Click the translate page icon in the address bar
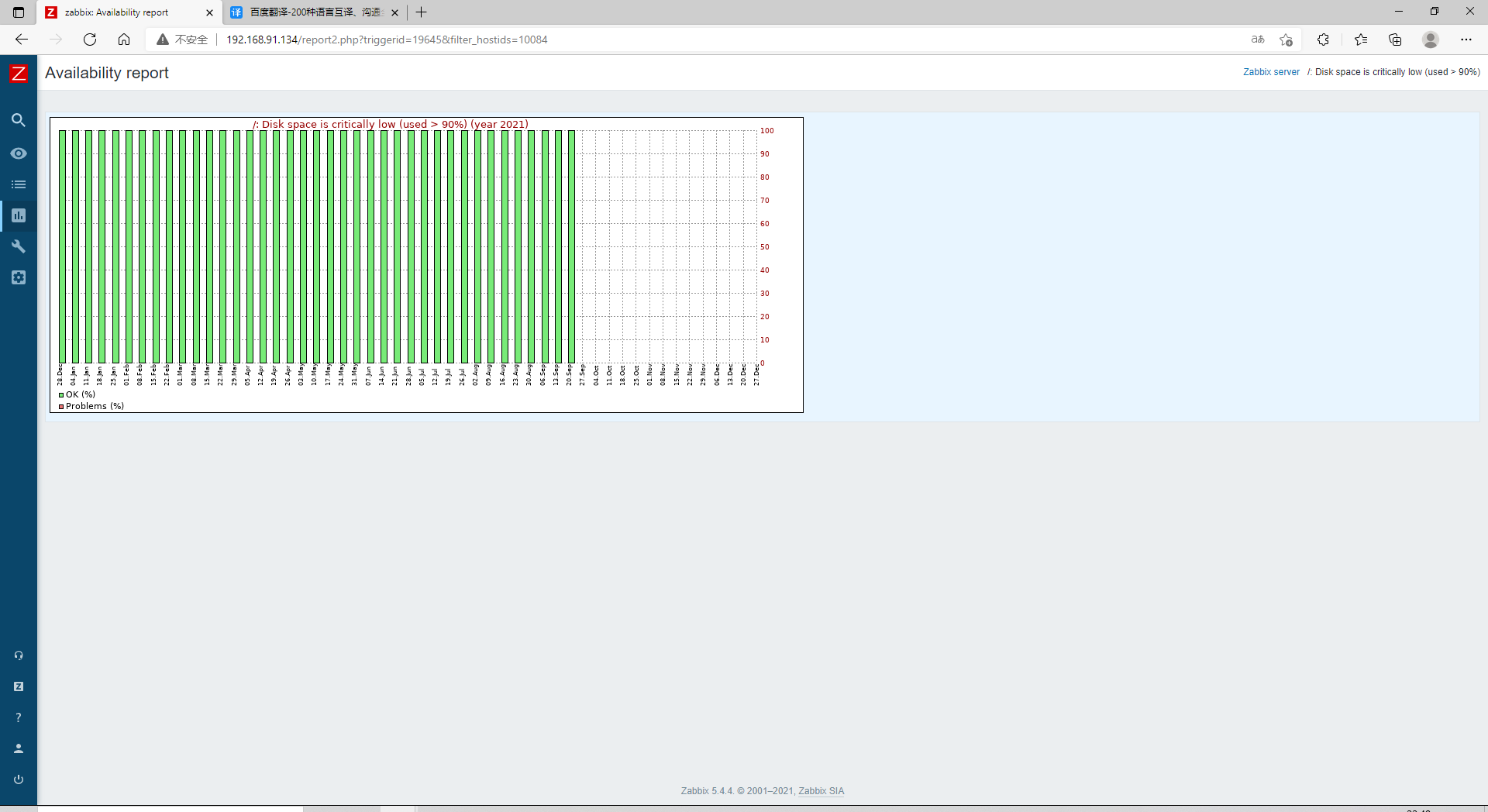The width and height of the screenshot is (1488, 812). [x=1258, y=40]
